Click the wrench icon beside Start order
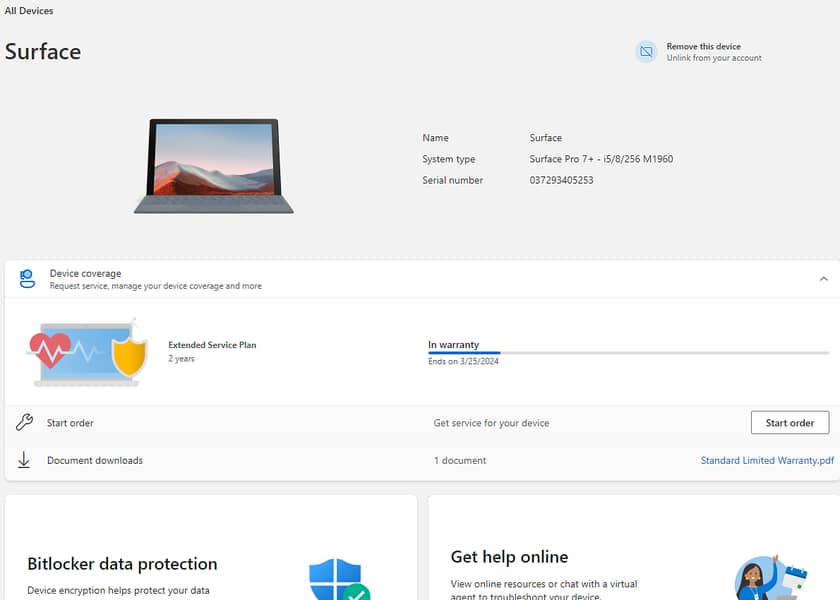 point(25,423)
